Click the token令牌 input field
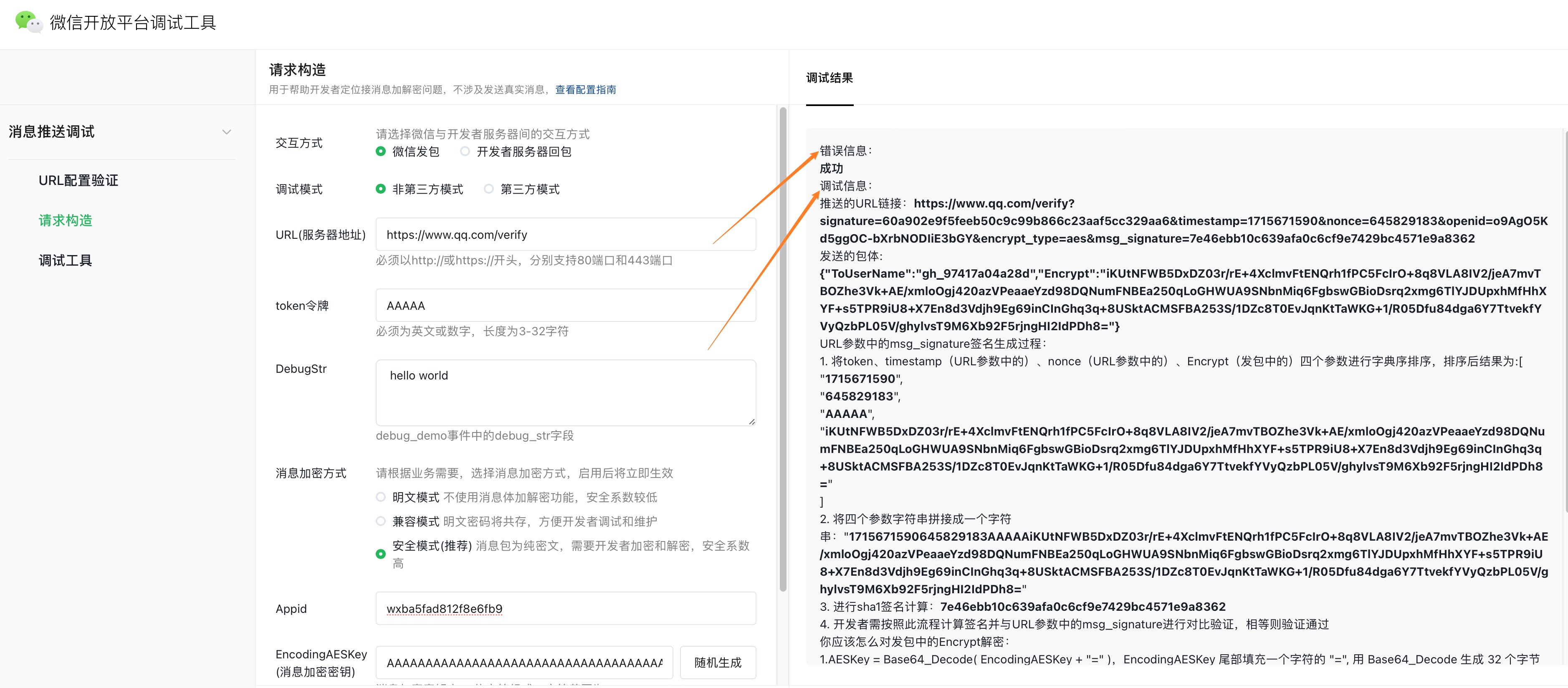The width and height of the screenshot is (1568, 688). coord(566,305)
